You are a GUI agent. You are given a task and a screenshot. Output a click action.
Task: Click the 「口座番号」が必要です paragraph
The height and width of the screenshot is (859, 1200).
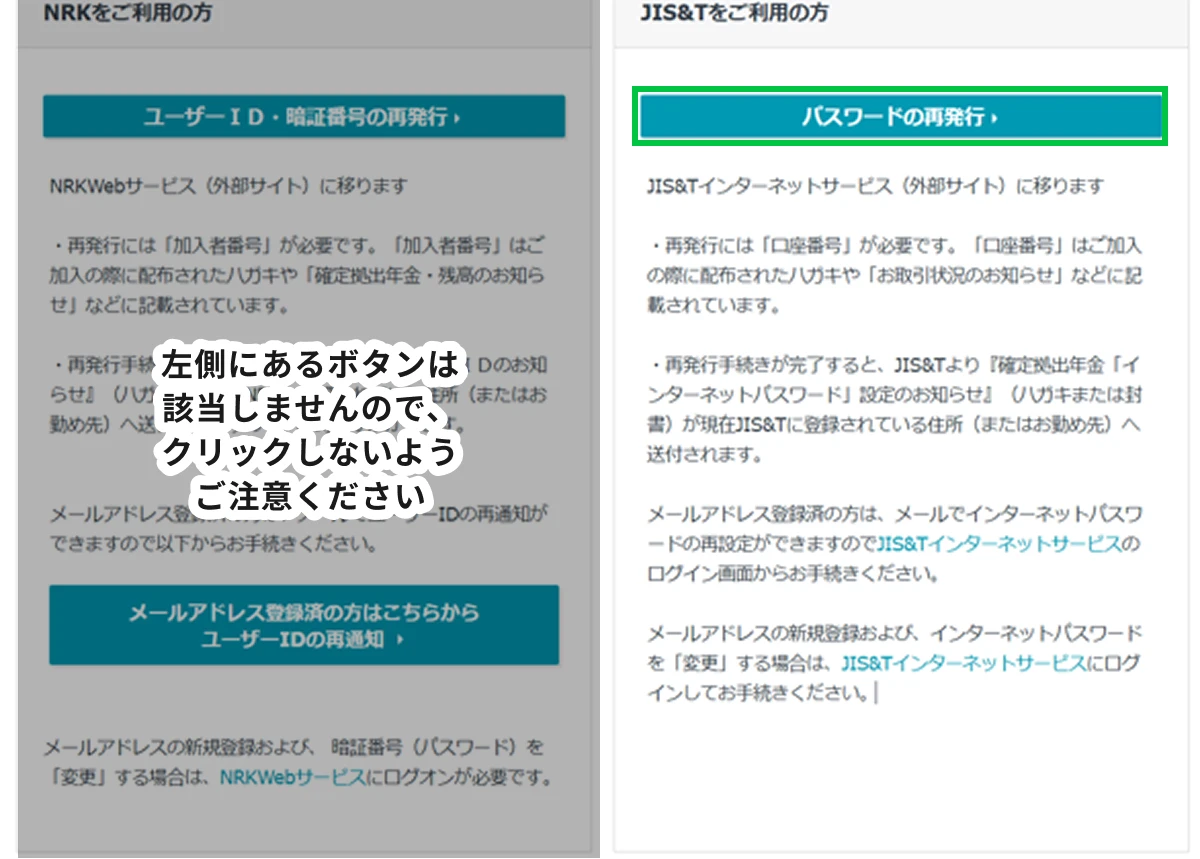click(x=894, y=275)
